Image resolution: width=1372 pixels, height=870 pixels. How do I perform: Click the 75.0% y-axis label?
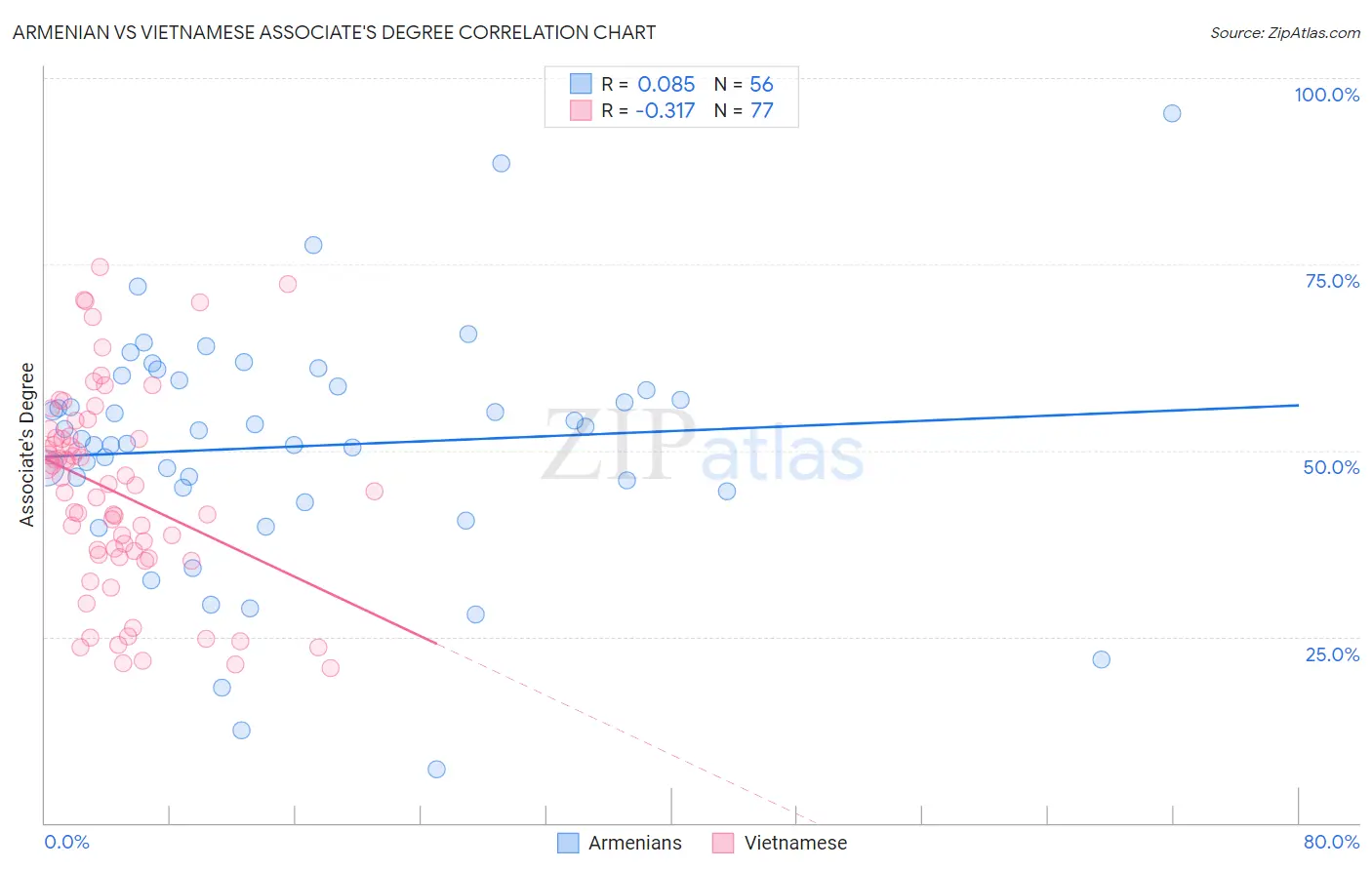1332,281
